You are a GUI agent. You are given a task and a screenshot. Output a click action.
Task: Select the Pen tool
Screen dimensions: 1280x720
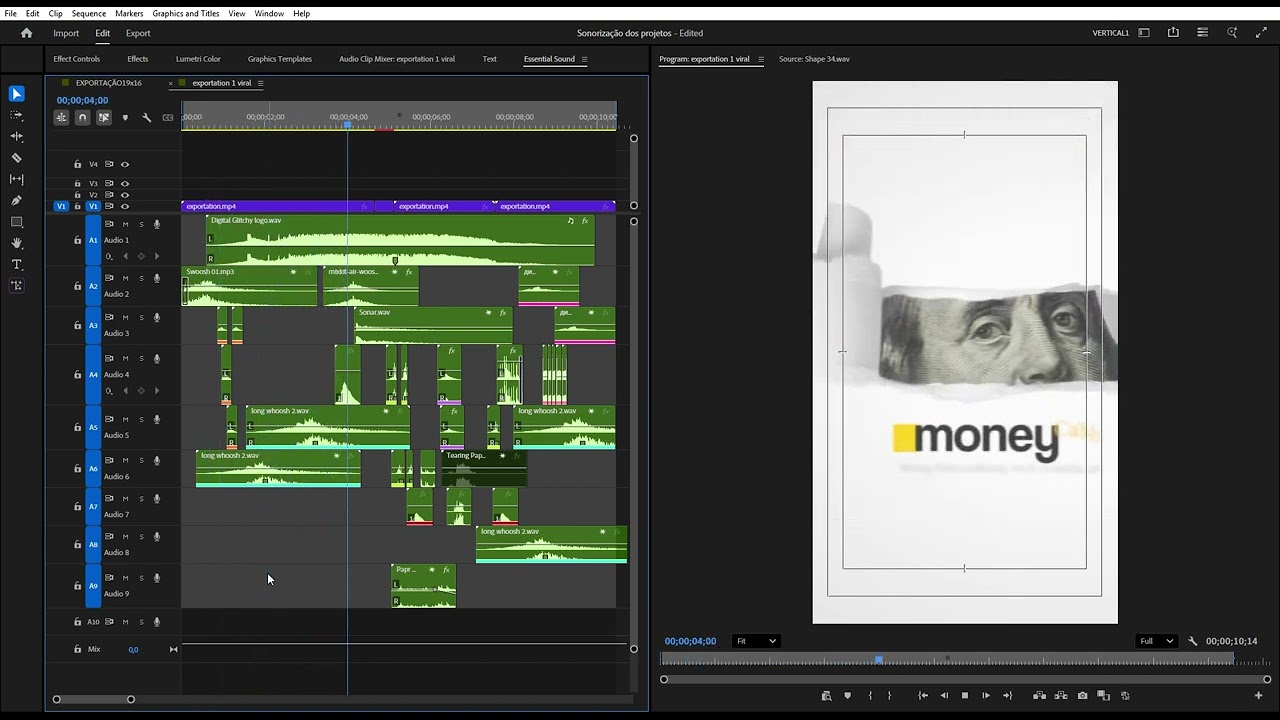[x=17, y=200]
